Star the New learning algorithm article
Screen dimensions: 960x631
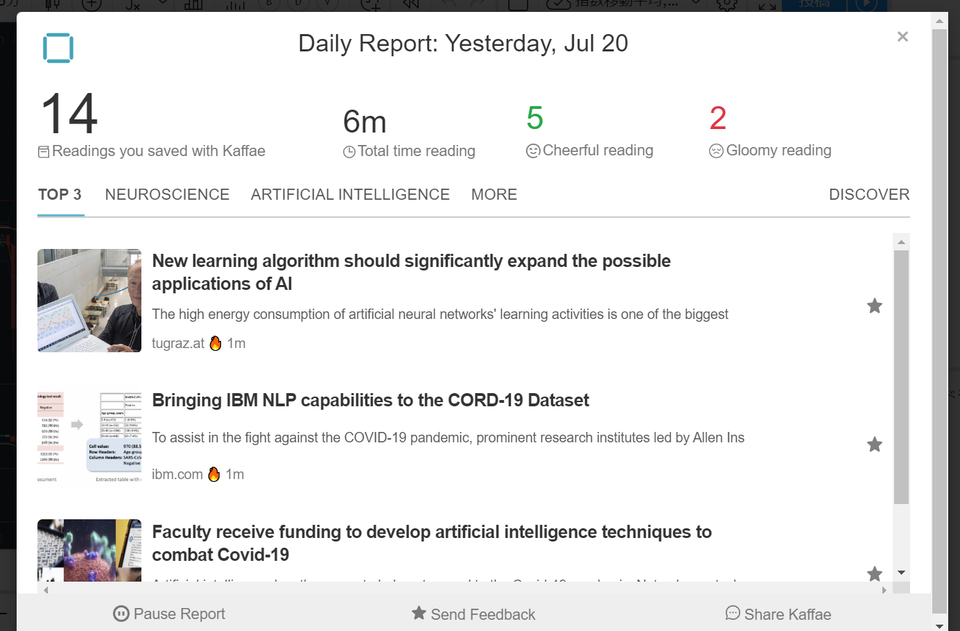pos(874,305)
